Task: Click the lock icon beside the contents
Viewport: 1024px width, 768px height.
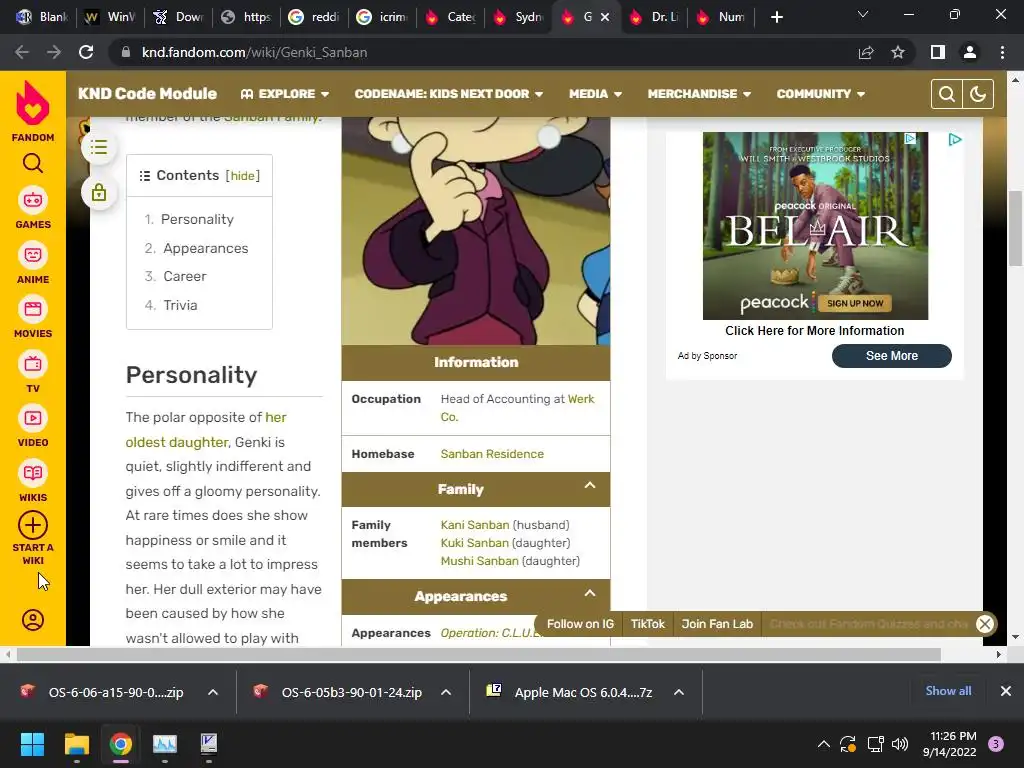Action: point(99,193)
